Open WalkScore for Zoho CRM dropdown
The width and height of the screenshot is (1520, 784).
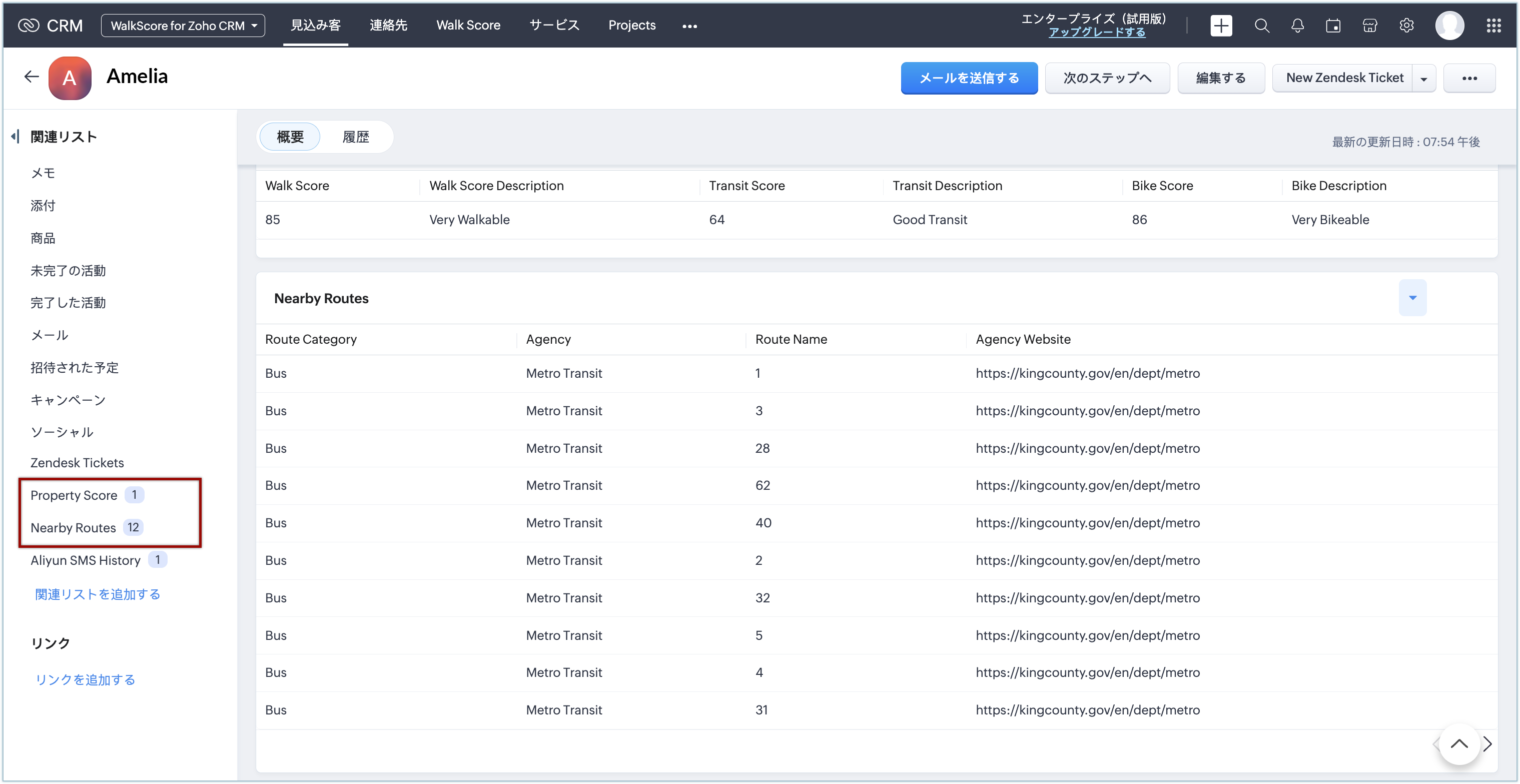coord(183,26)
